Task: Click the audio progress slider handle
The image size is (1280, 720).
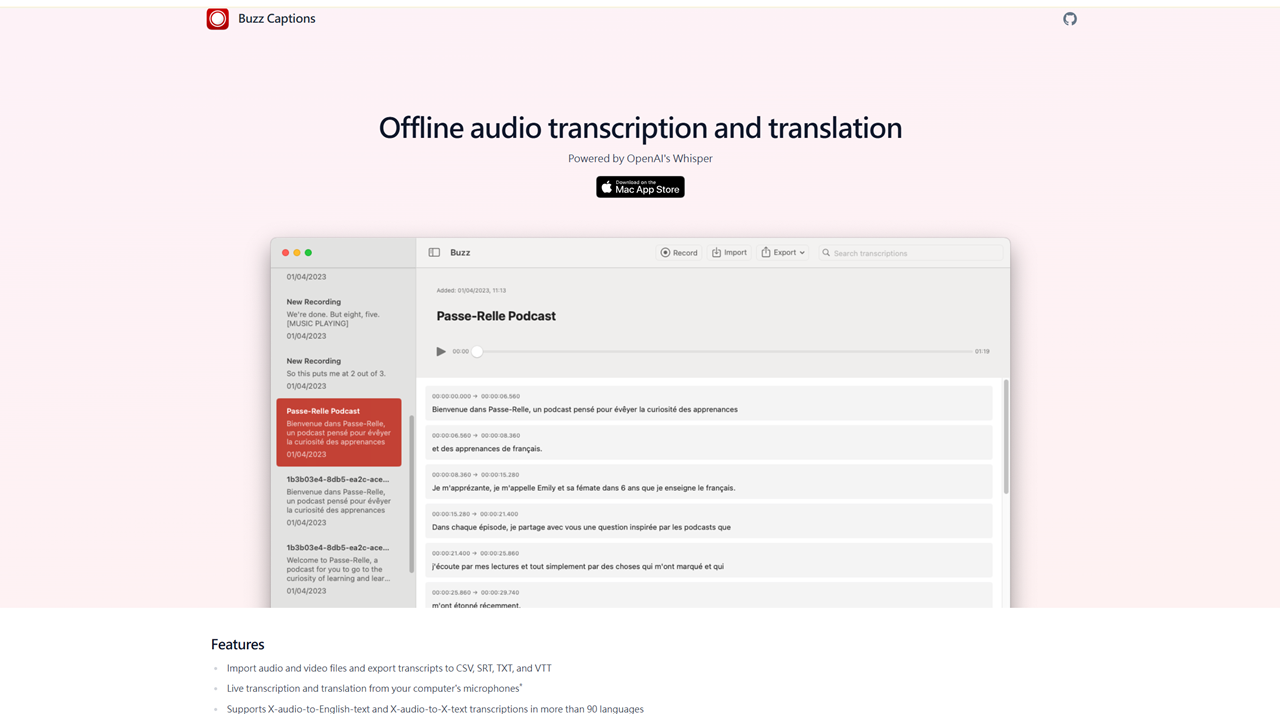Action: point(477,352)
